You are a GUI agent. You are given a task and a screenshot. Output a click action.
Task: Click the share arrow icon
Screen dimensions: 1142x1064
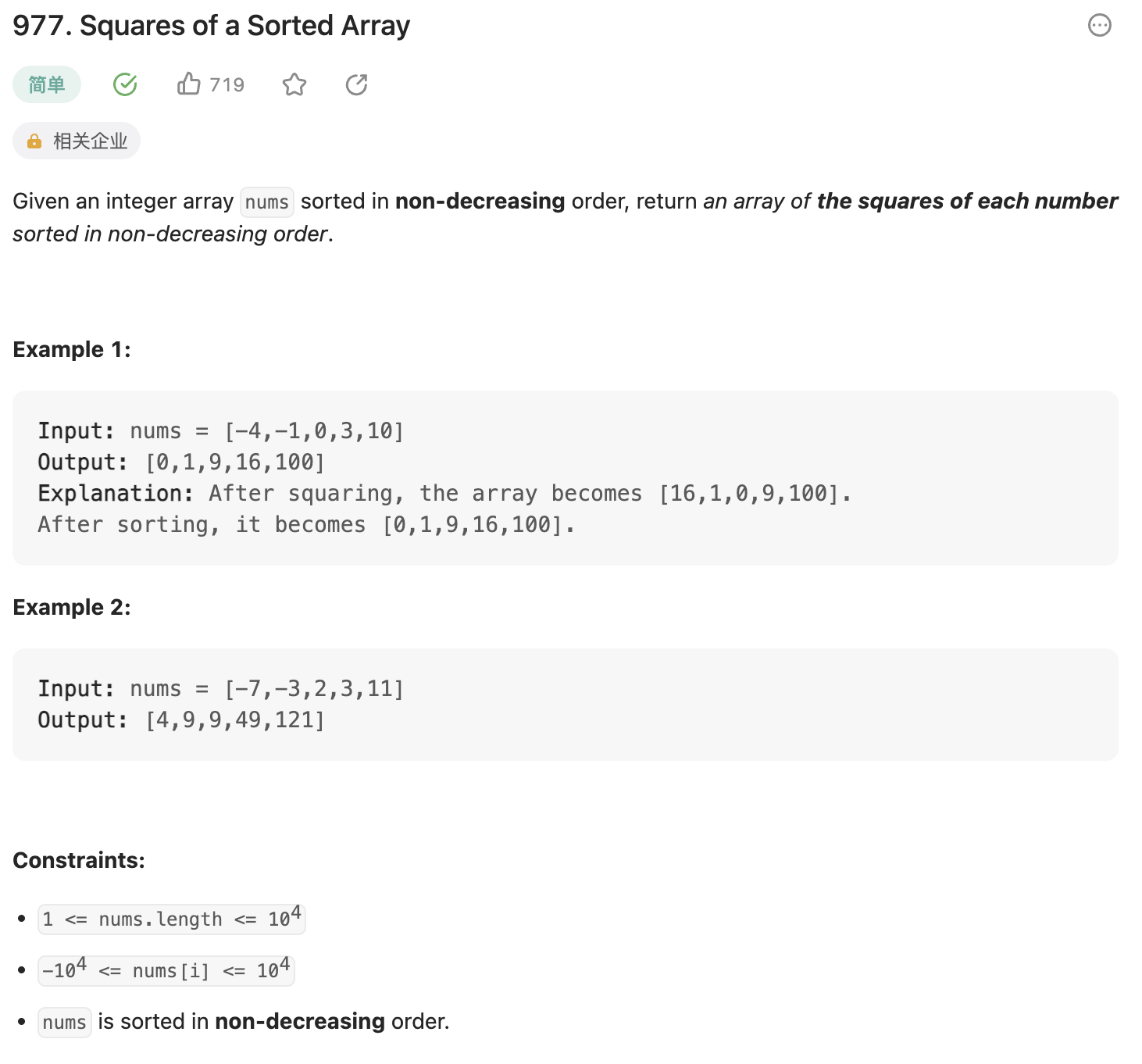pos(356,84)
